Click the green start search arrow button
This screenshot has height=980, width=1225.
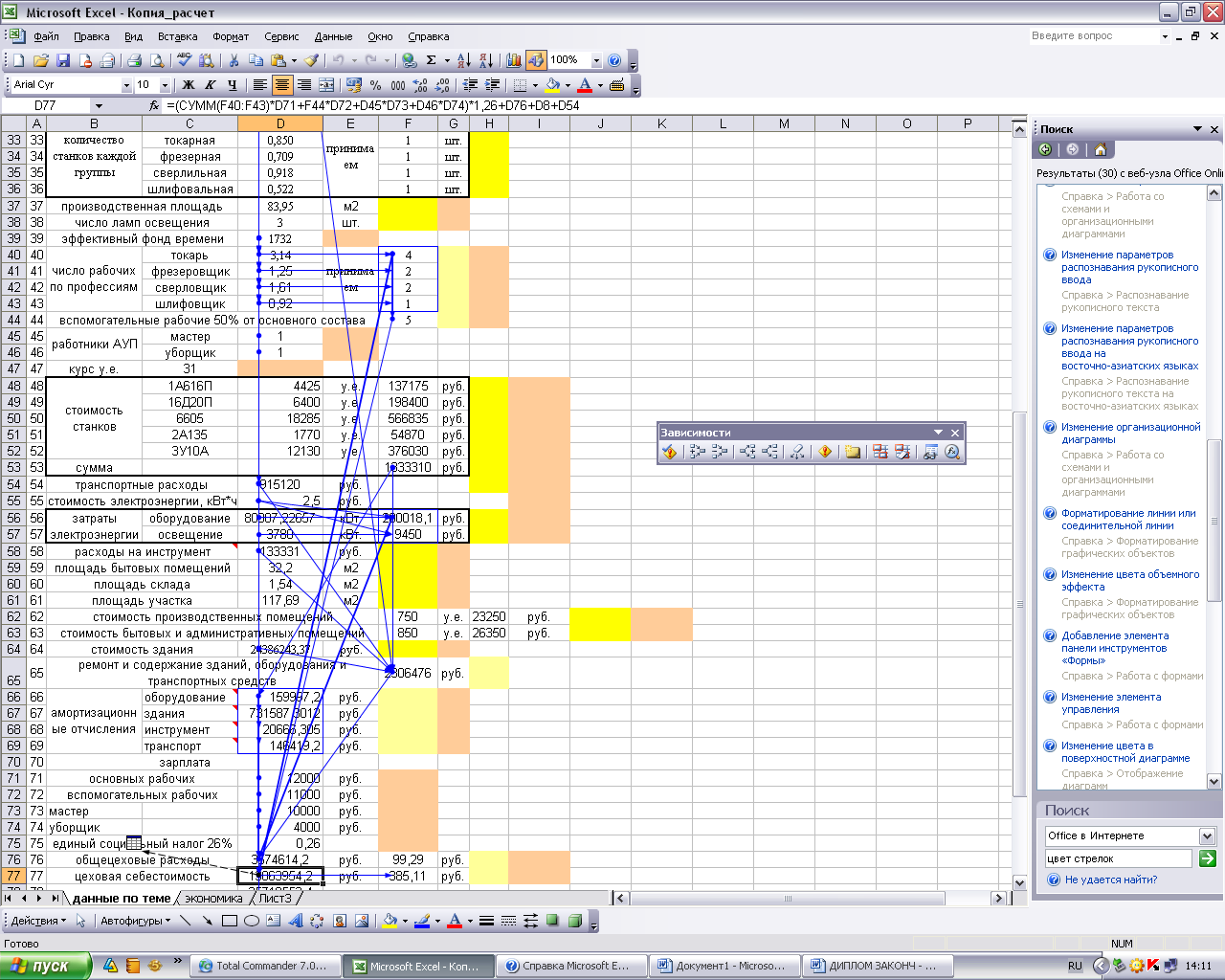[x=1208, y=858]
